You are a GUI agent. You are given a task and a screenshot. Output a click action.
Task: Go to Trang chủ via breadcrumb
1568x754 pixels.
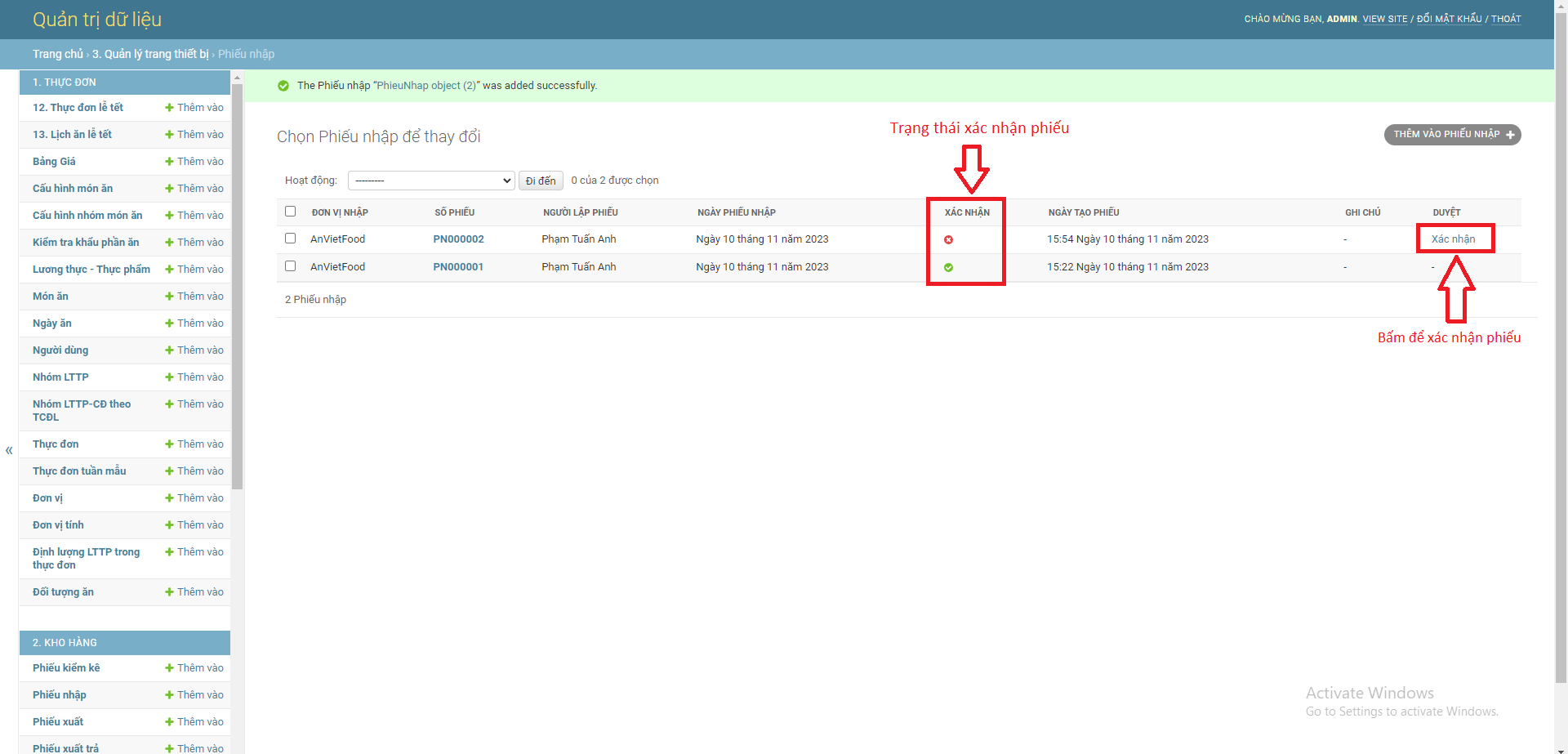[57, 54]
